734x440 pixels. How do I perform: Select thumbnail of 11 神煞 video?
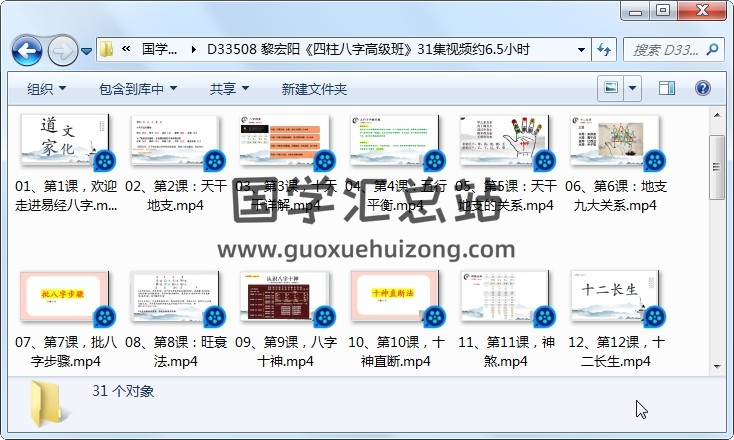[505, 296]
